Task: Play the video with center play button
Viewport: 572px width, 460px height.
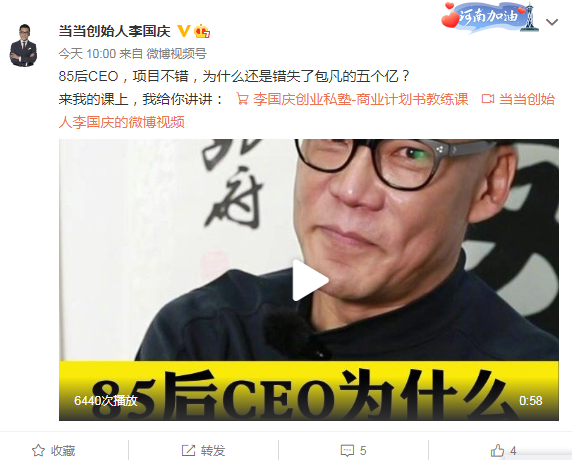Action: click(310, 280)
